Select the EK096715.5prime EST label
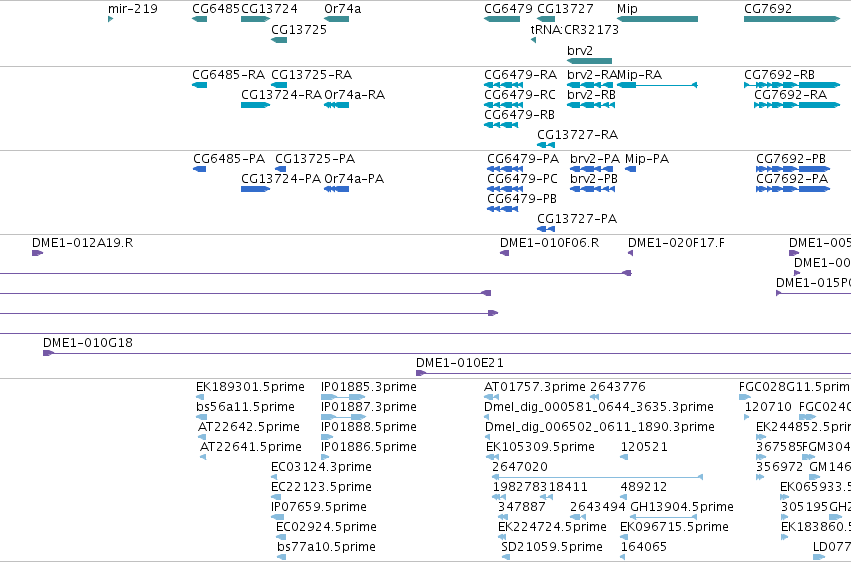Viewport: 851px width, 562px height. click(674, 527)
